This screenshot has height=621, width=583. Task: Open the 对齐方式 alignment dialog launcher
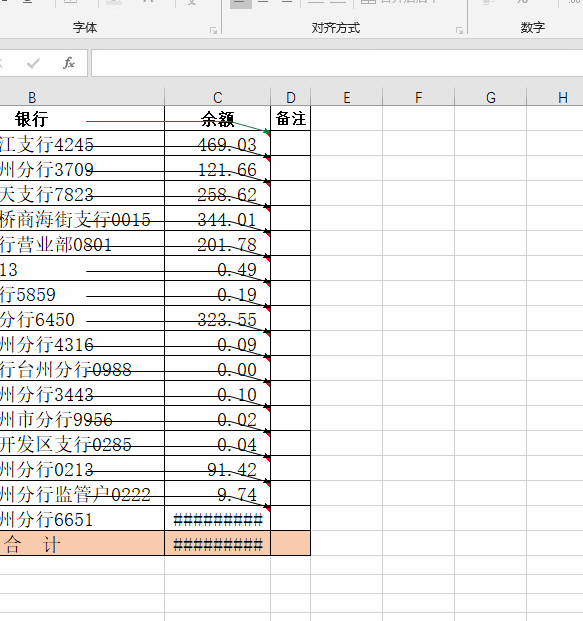(x=459, y=30)
